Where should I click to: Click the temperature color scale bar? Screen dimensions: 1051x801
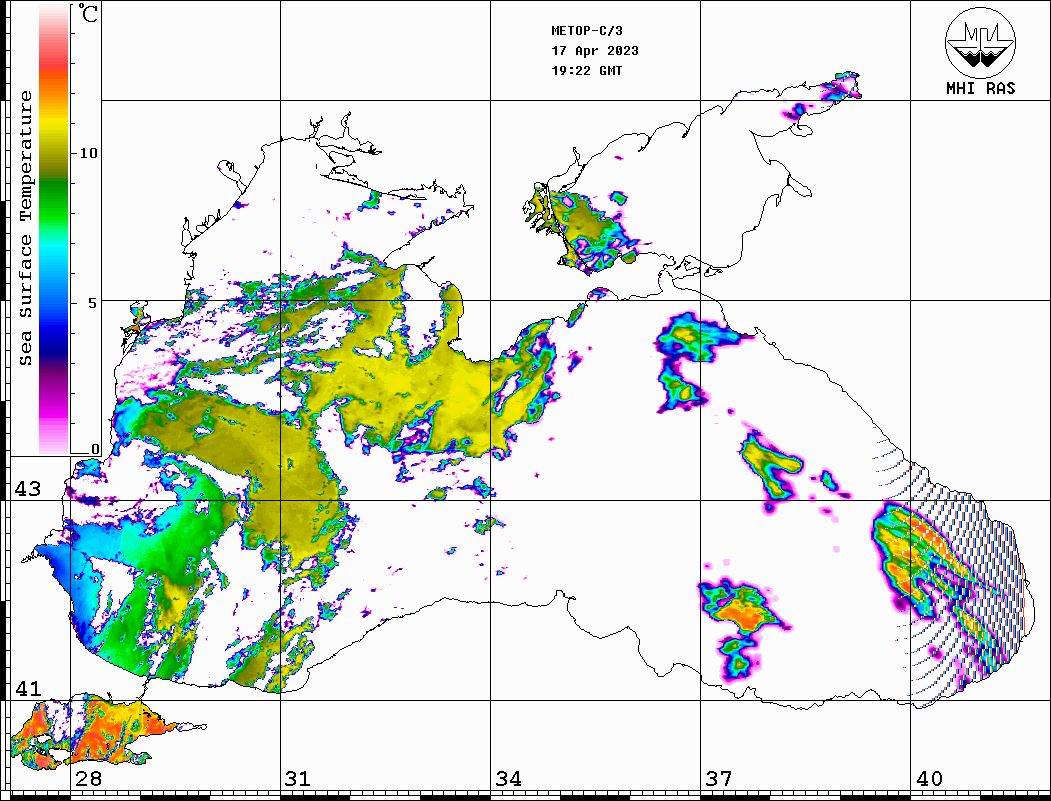coord(54,229)
